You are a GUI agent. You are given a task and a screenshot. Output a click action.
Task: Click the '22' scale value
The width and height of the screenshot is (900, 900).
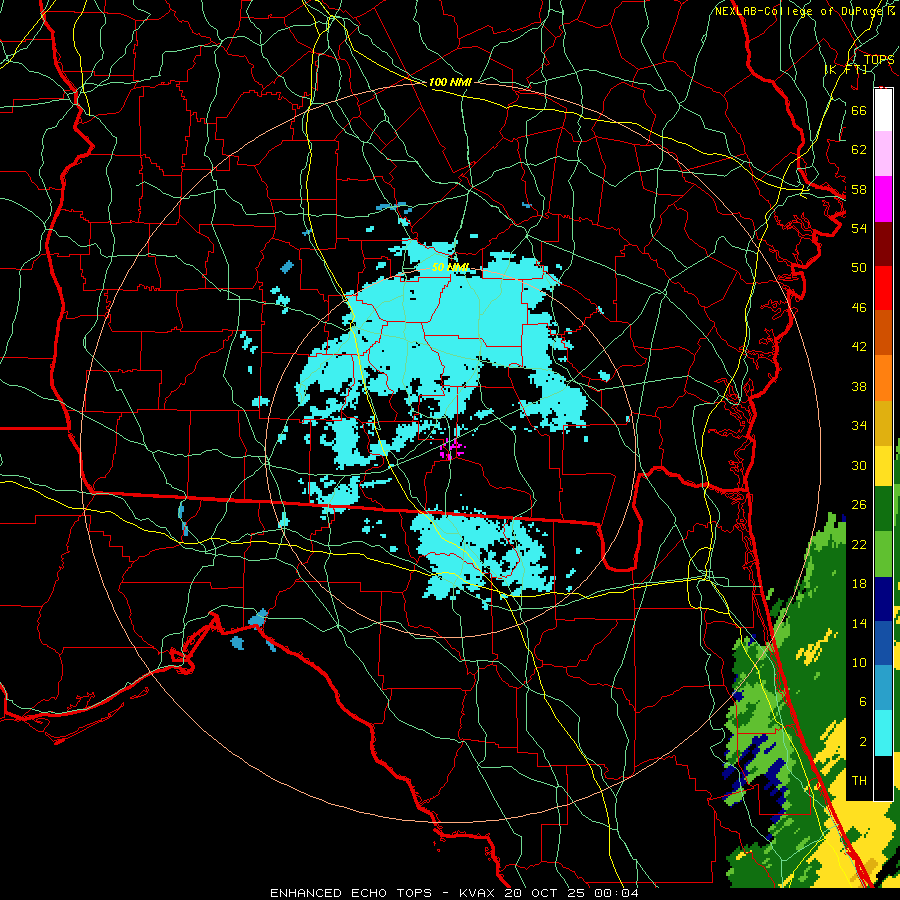pyautogui.click(x=859, y=544)
